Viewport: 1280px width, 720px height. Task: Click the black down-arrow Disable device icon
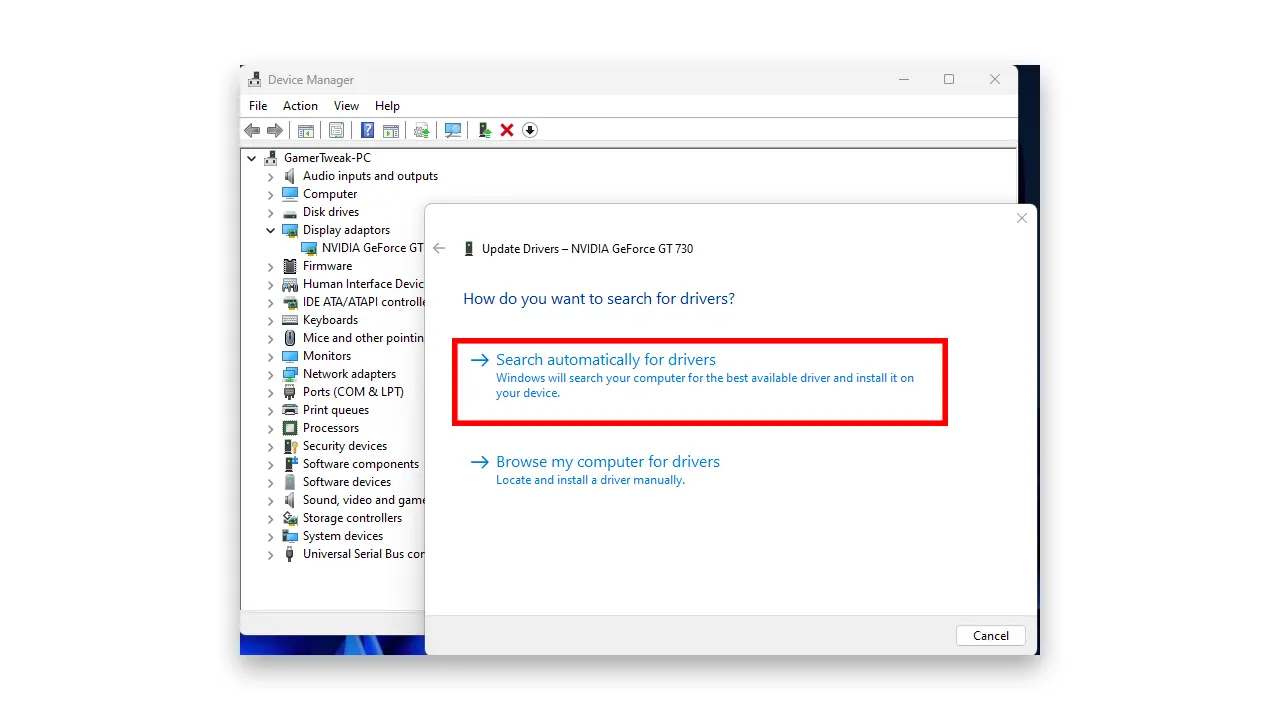pos(530,130)
